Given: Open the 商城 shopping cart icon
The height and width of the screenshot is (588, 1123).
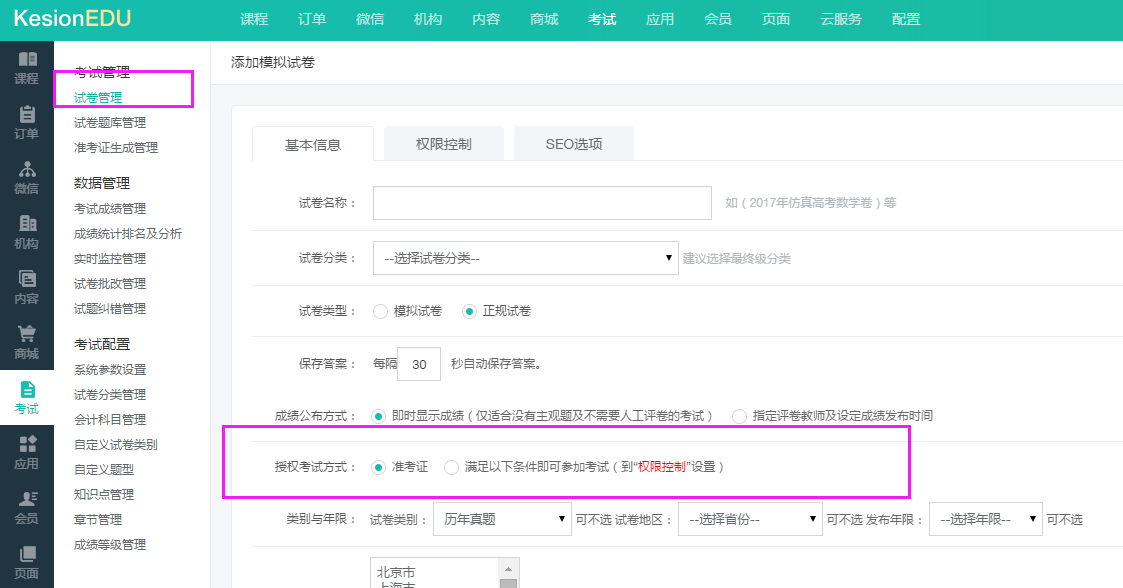Looking at the screenshot, I should (27, 335).
